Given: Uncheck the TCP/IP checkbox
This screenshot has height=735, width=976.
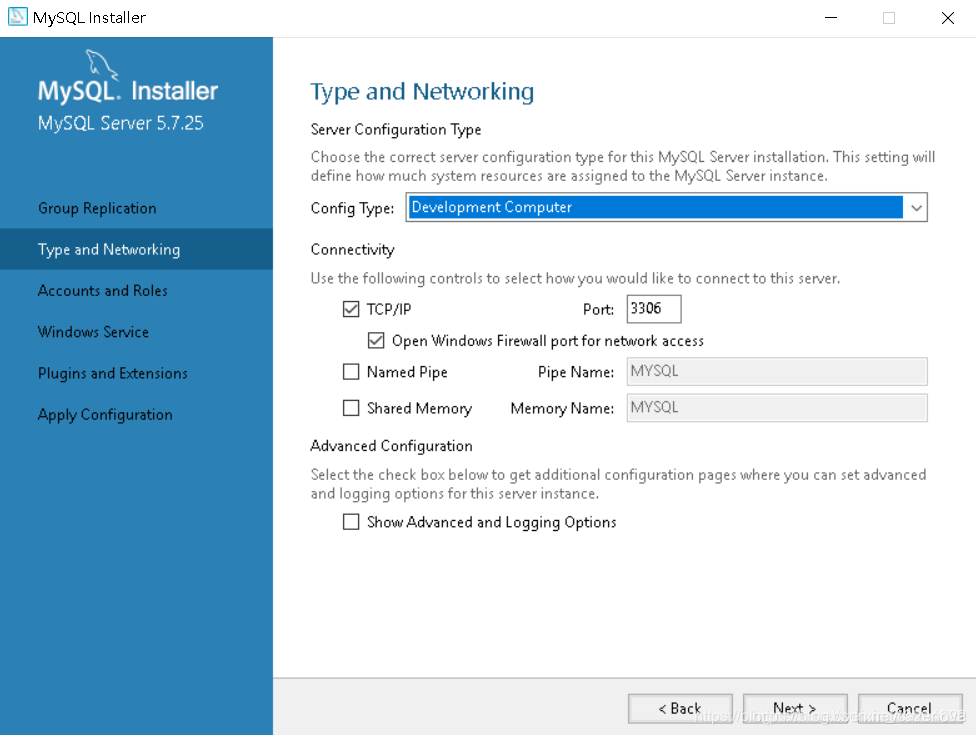Looking at the screenshot, I should click(x=351, y=309).
